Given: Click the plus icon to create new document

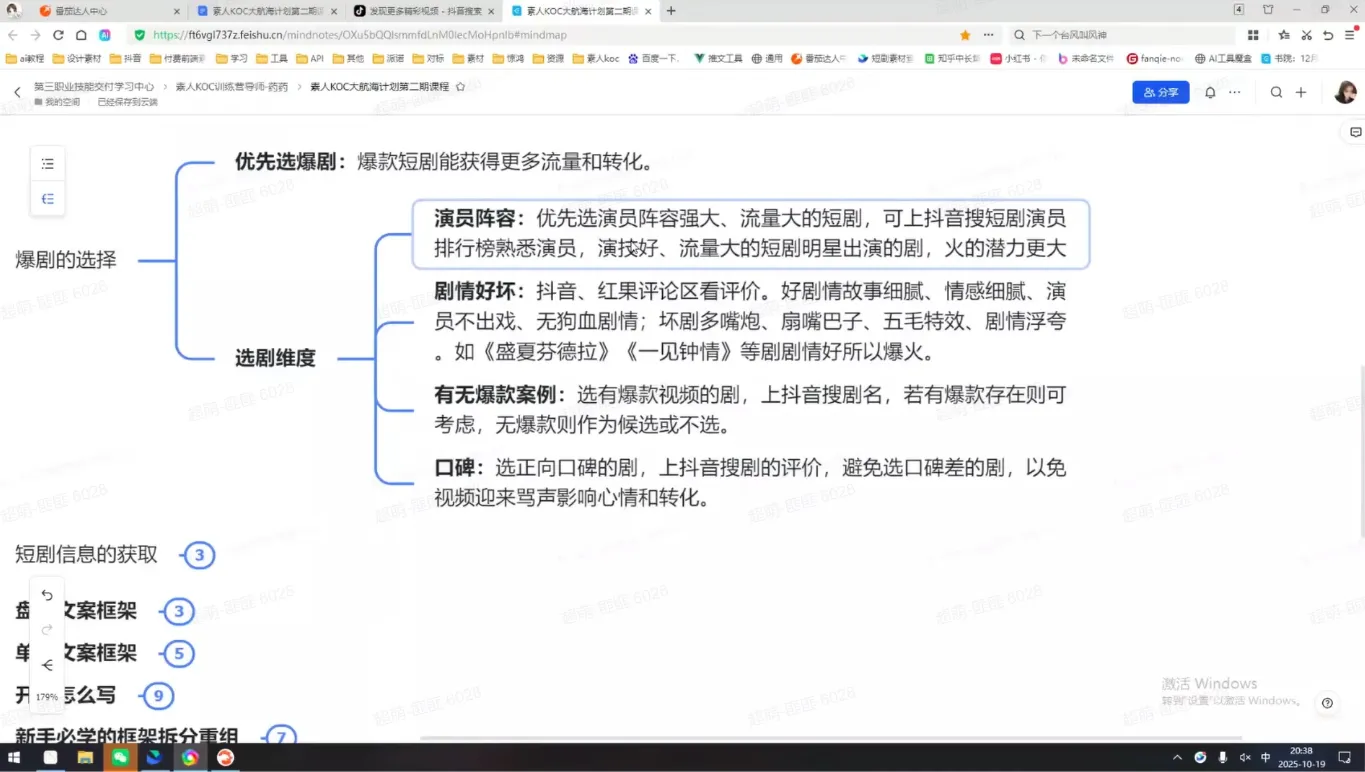Looking at the screenshot, I should pyautogui.click(x=1301, y=91).
